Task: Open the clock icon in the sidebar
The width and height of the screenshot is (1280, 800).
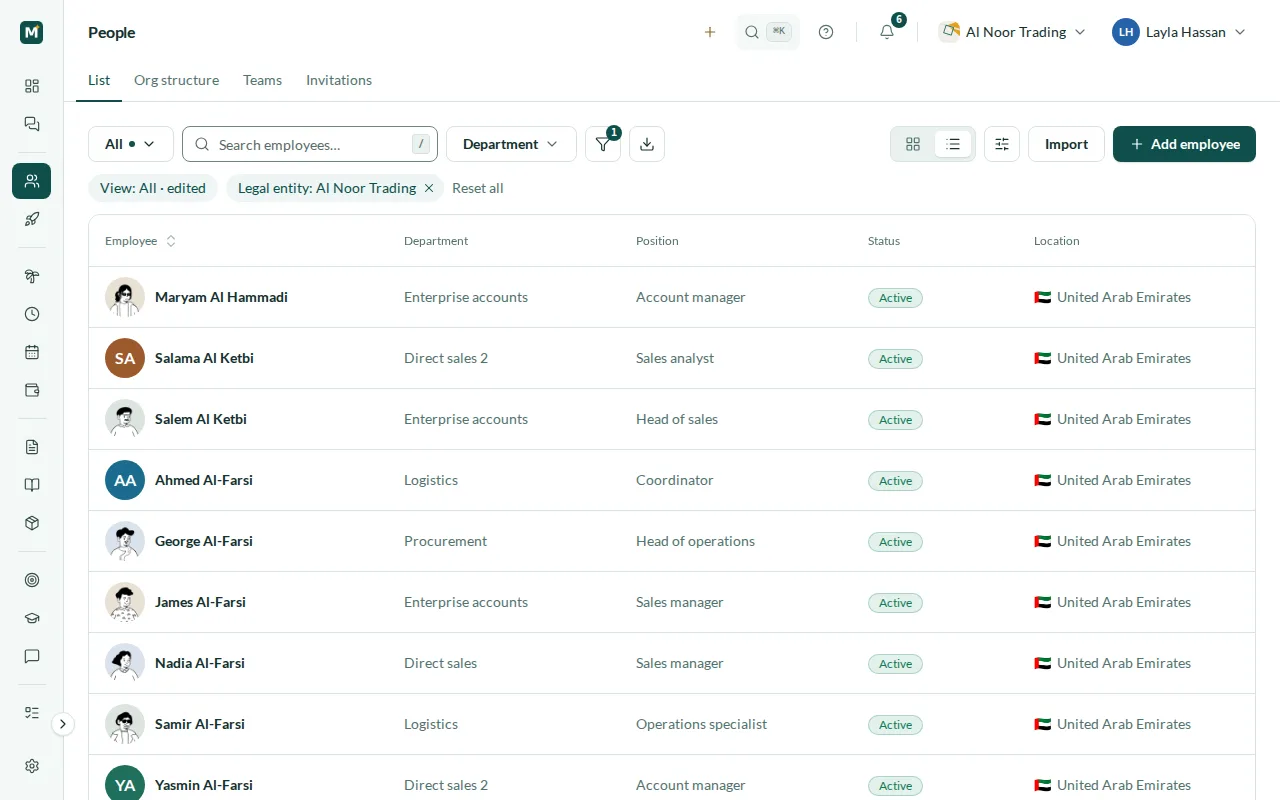Action: point(32,314)
